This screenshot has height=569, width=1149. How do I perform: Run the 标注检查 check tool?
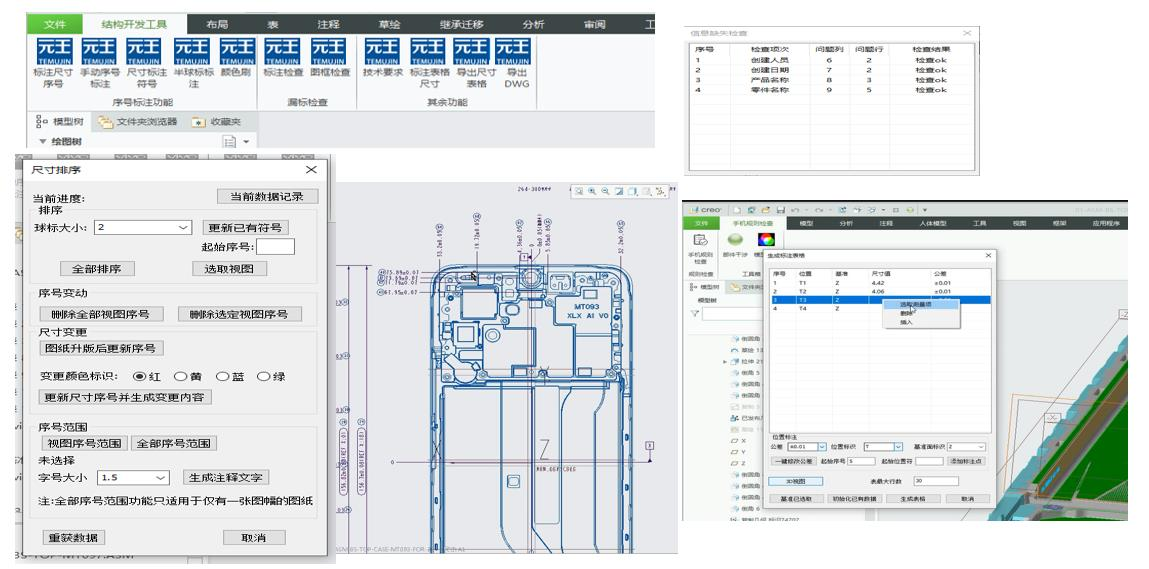click(282, 54)
